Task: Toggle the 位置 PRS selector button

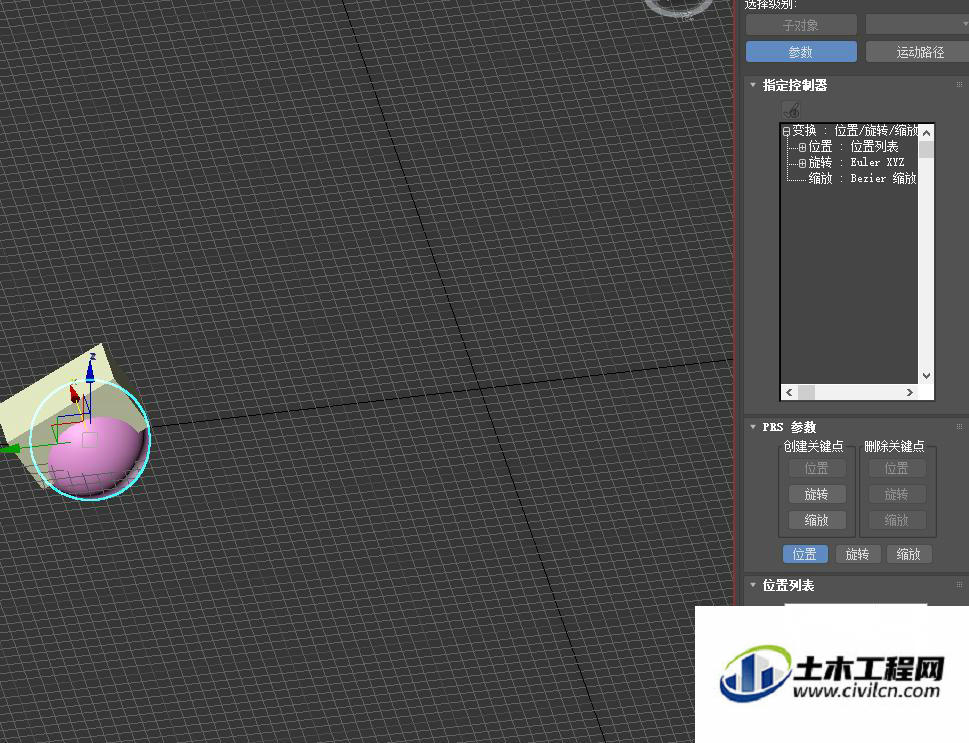Action: point(805,554)
